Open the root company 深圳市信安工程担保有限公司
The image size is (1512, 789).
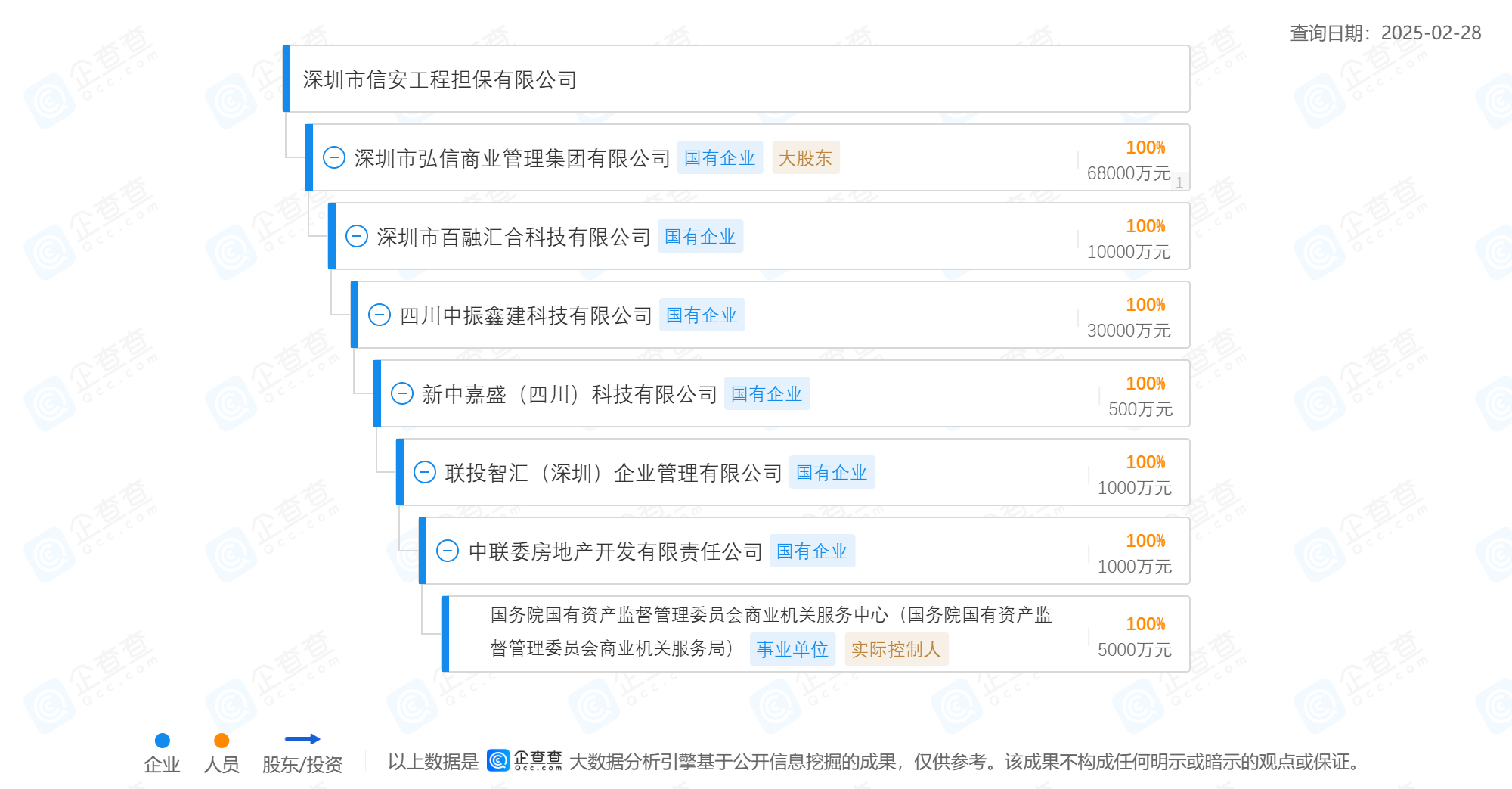pos(439,79)
